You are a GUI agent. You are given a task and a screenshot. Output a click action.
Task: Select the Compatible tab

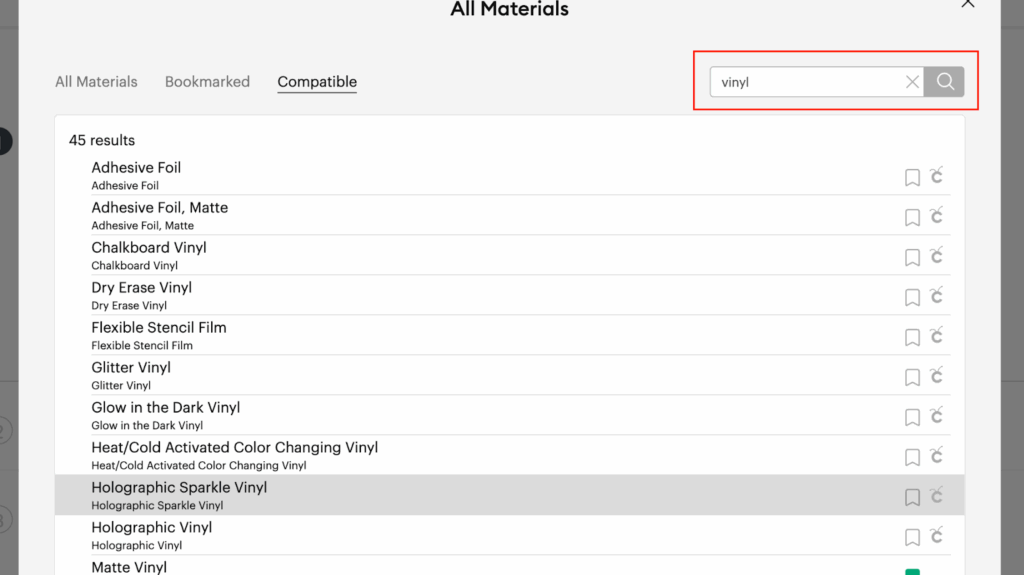coord(317,82)
